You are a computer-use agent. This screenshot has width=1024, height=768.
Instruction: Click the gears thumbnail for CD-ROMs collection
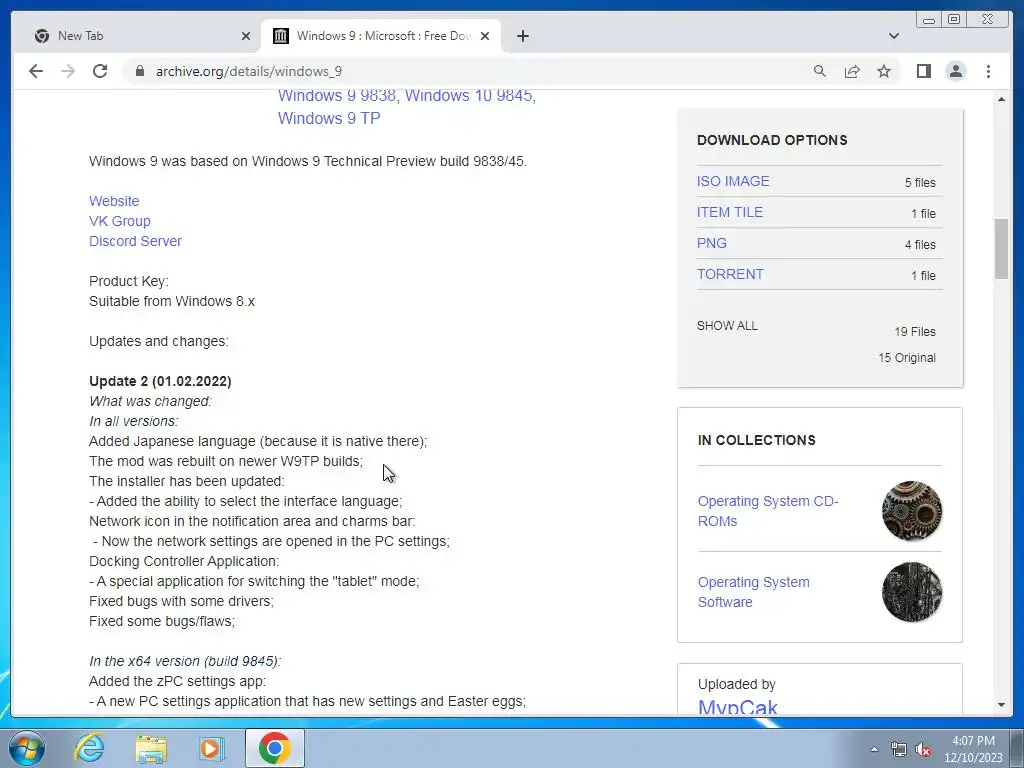[912, 511]
